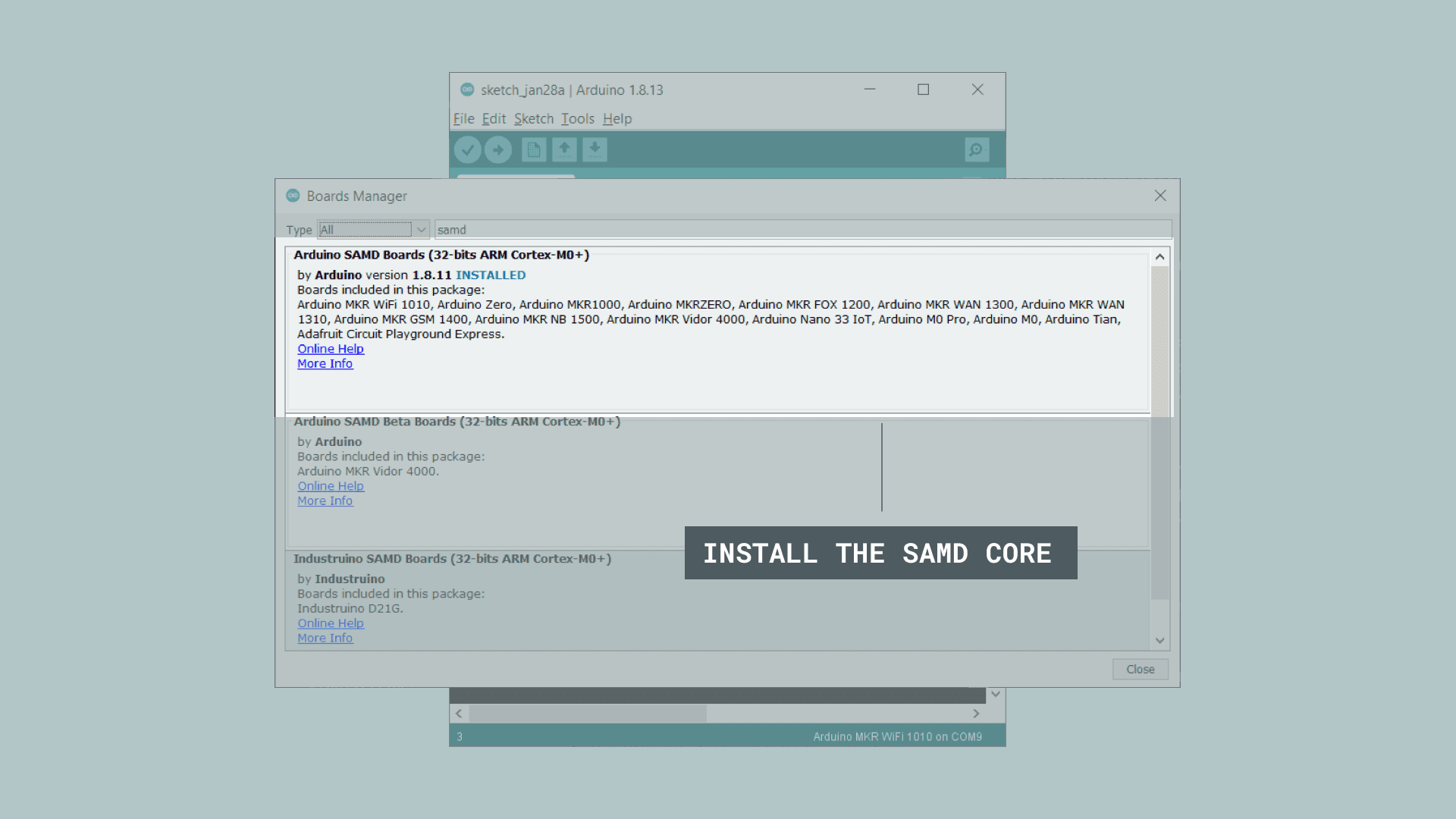Scroll down the Boards Manager list

tap(1159, 640)
